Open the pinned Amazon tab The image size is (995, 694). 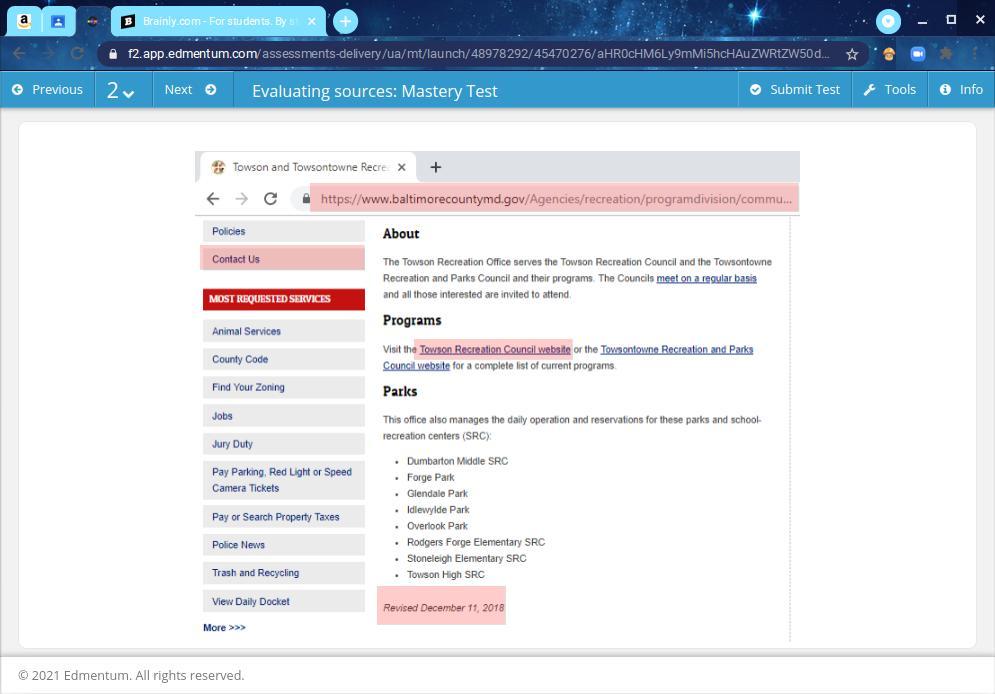coord(23,21)
